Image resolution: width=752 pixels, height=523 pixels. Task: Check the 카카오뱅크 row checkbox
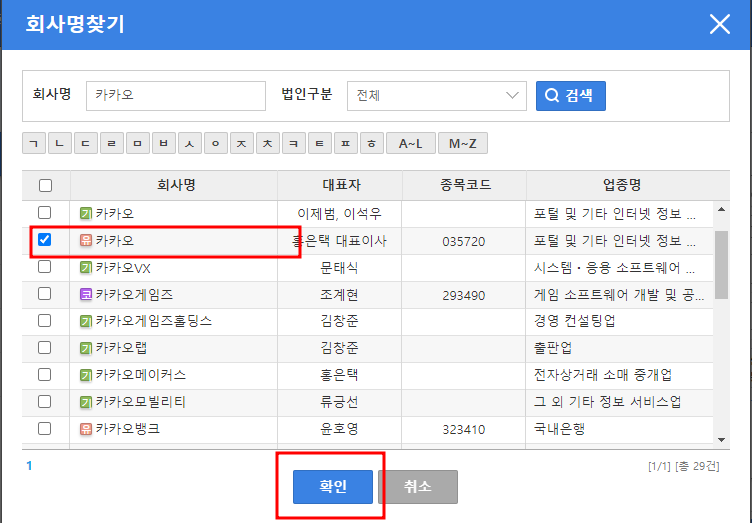pyautogui.click(x=45, y=428)
